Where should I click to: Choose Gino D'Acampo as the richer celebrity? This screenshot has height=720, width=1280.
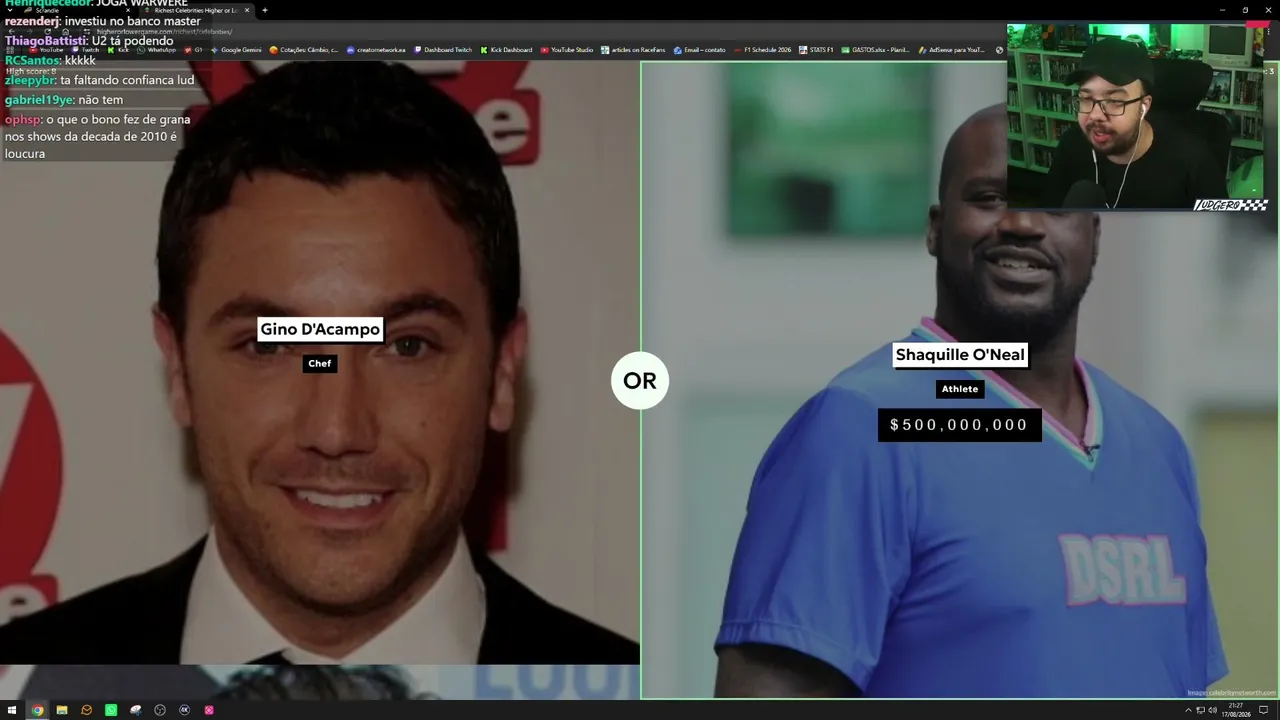pos(320,363)
